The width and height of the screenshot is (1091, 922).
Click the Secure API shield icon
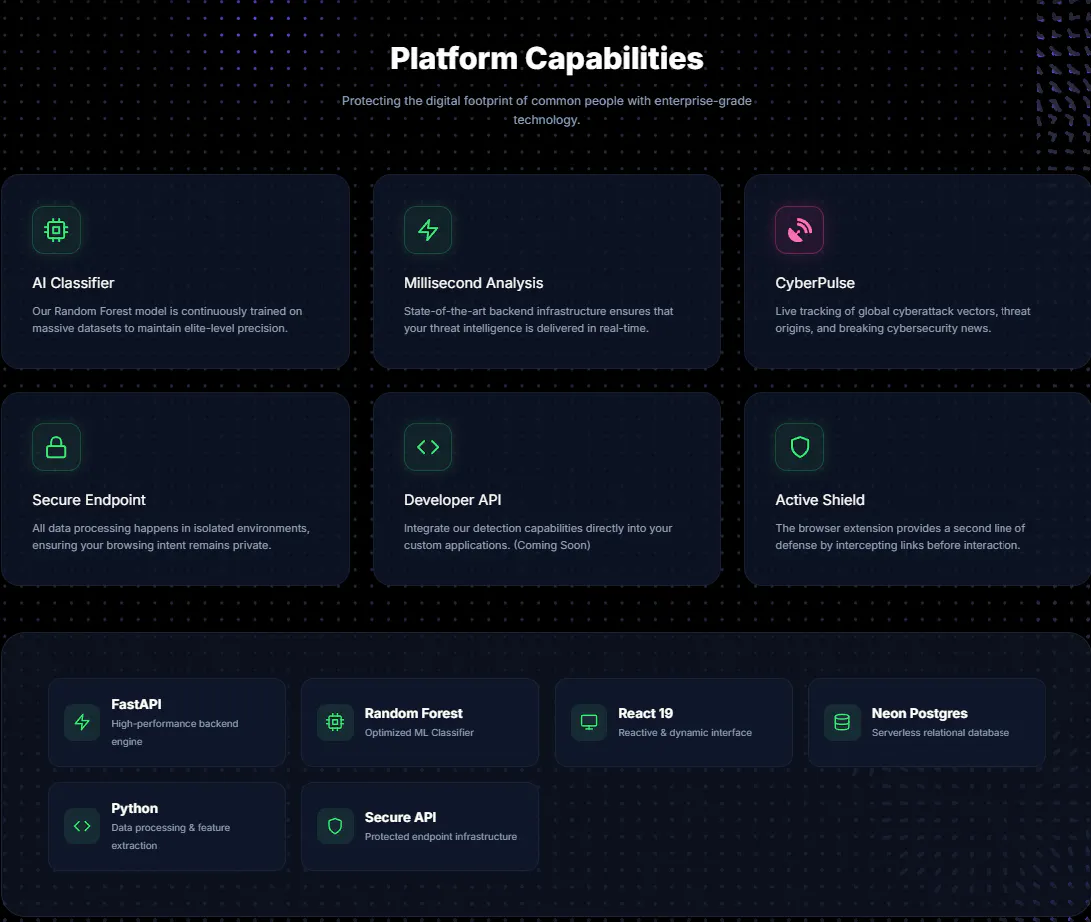click(335, 826)
